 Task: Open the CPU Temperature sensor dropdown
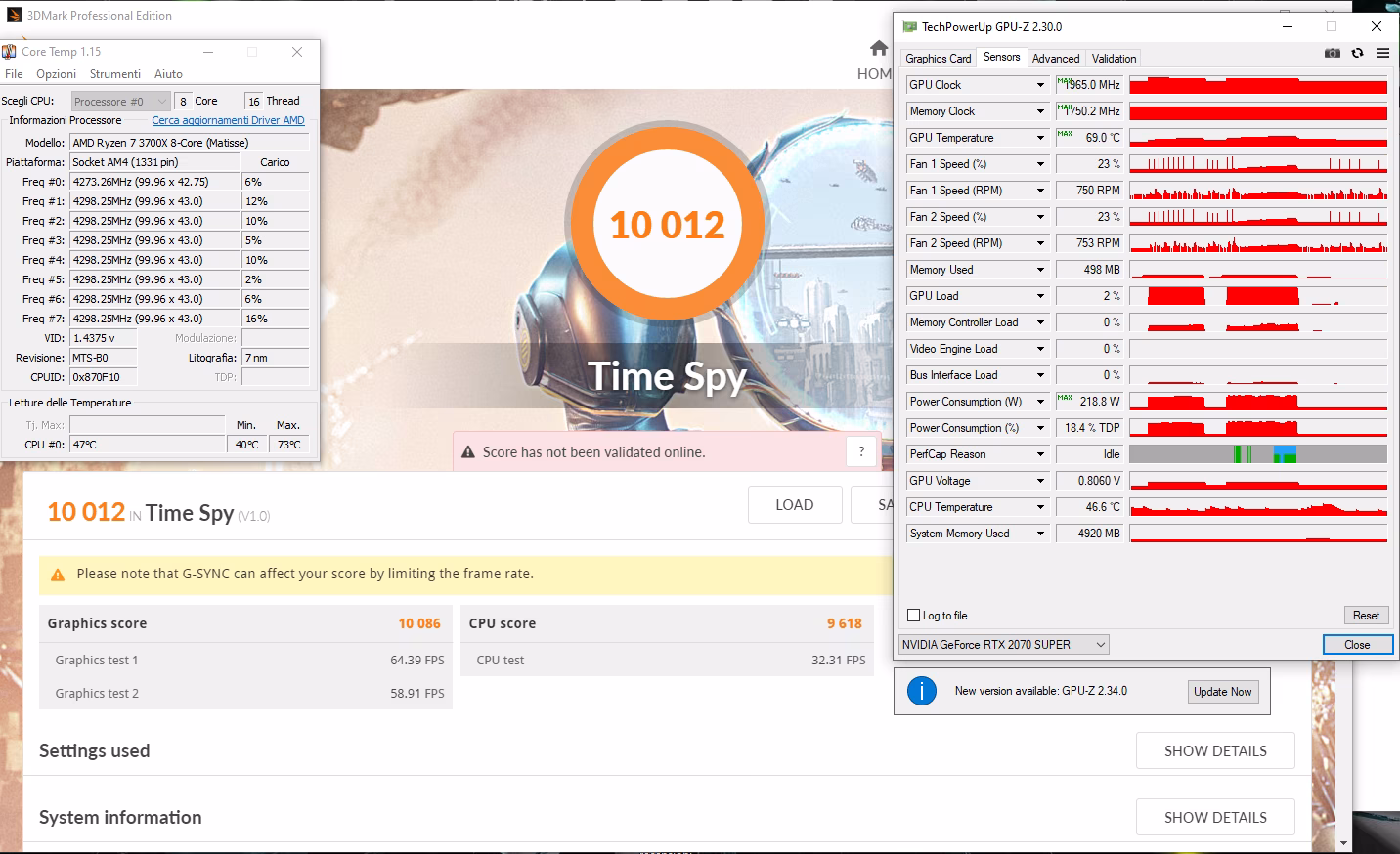[1040, 507]
